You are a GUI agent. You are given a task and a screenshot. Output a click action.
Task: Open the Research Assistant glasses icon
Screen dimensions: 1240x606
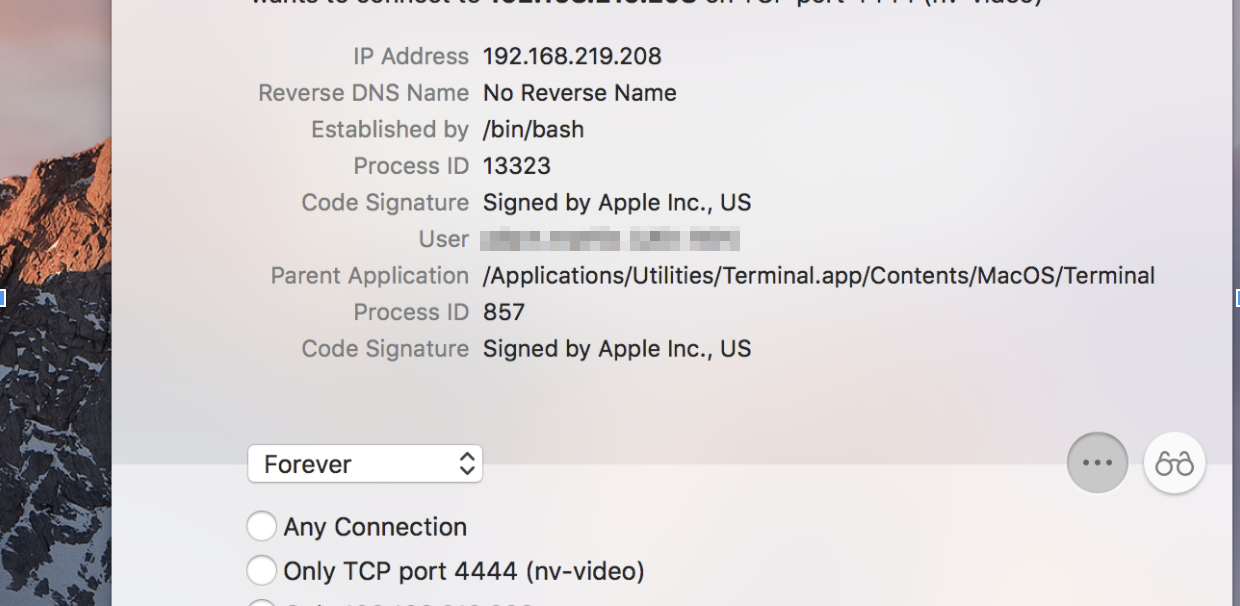pos(1174,463)
